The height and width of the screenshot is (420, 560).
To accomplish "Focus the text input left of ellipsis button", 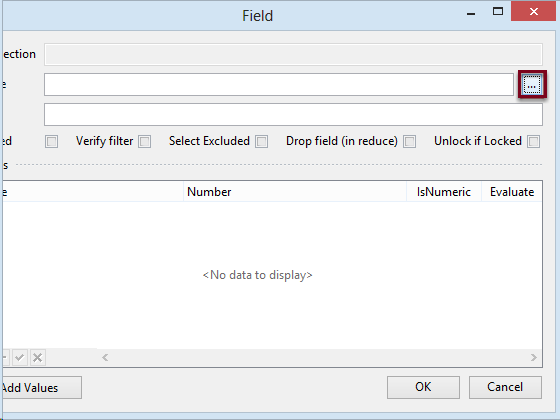I will click(x=279, y=85).
